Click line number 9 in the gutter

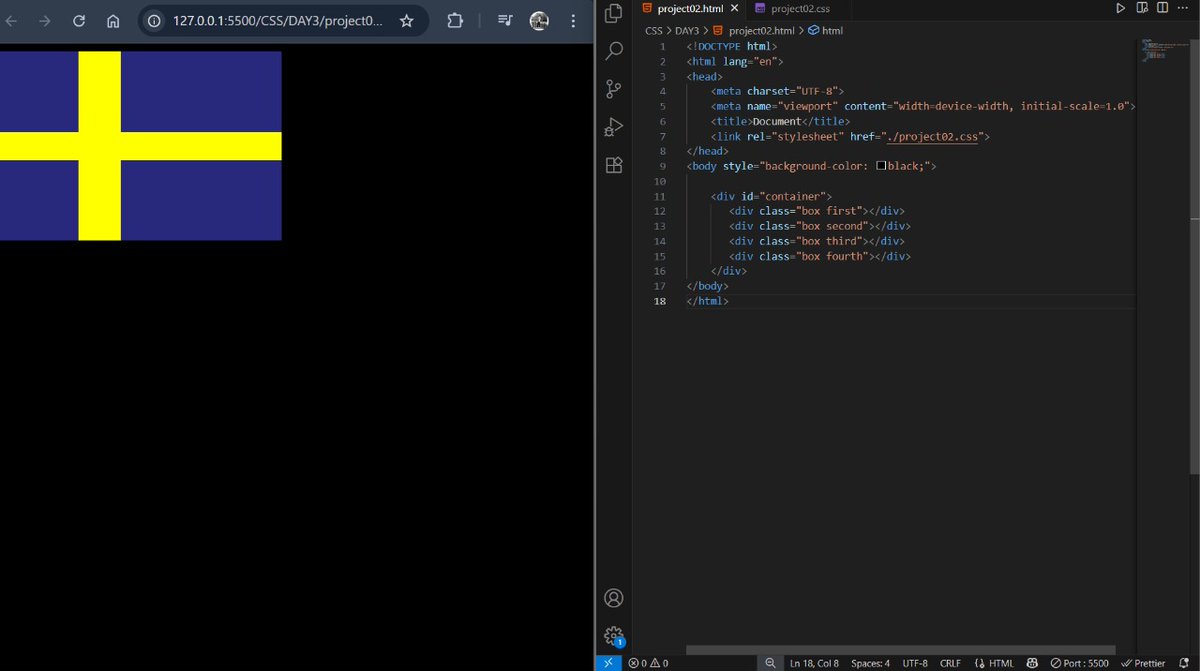click(663, 166)
